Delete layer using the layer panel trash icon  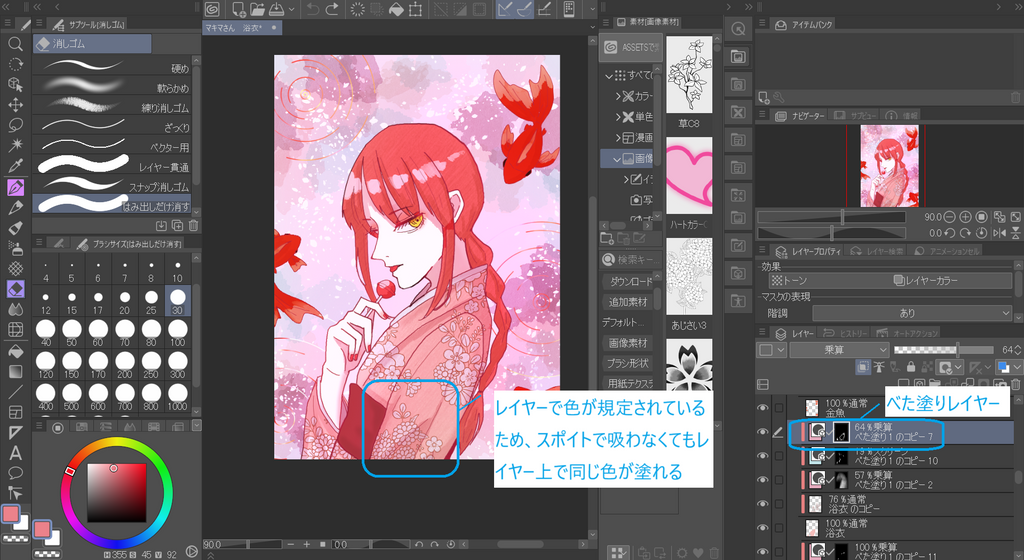pos(1016,384)
